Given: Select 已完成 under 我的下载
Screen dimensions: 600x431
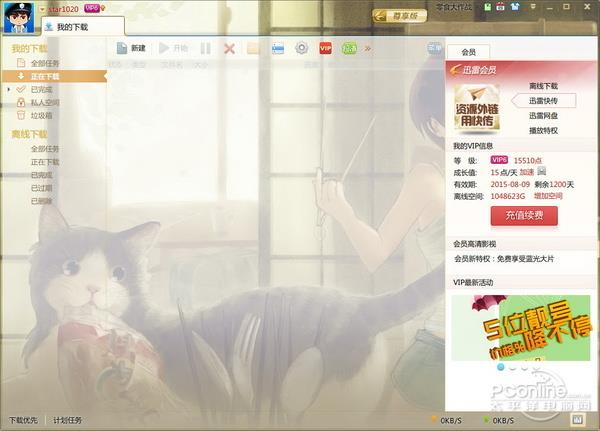Looking at the screenshot, I should [41, 89].
